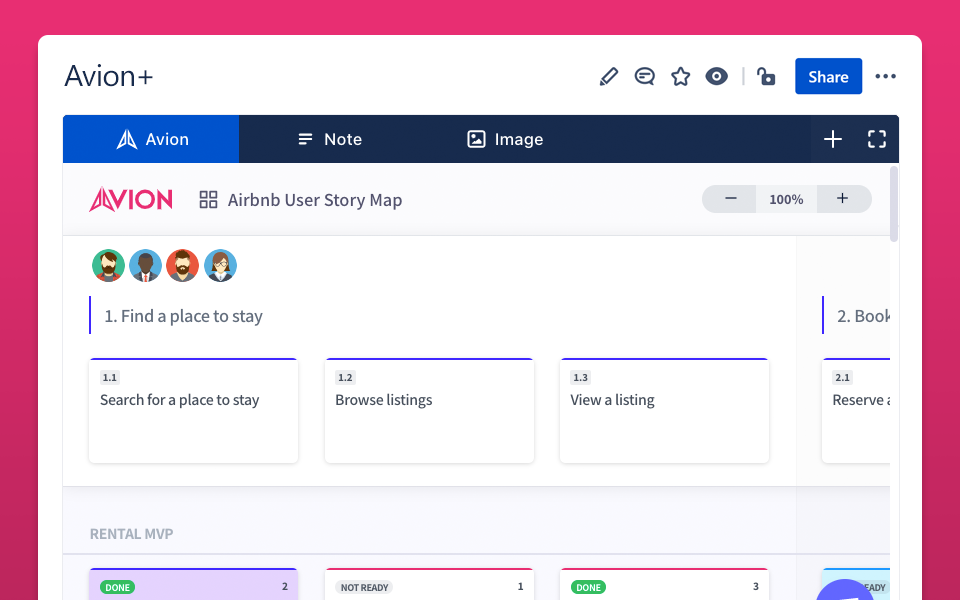Click the Avion logo

[131, 200]
